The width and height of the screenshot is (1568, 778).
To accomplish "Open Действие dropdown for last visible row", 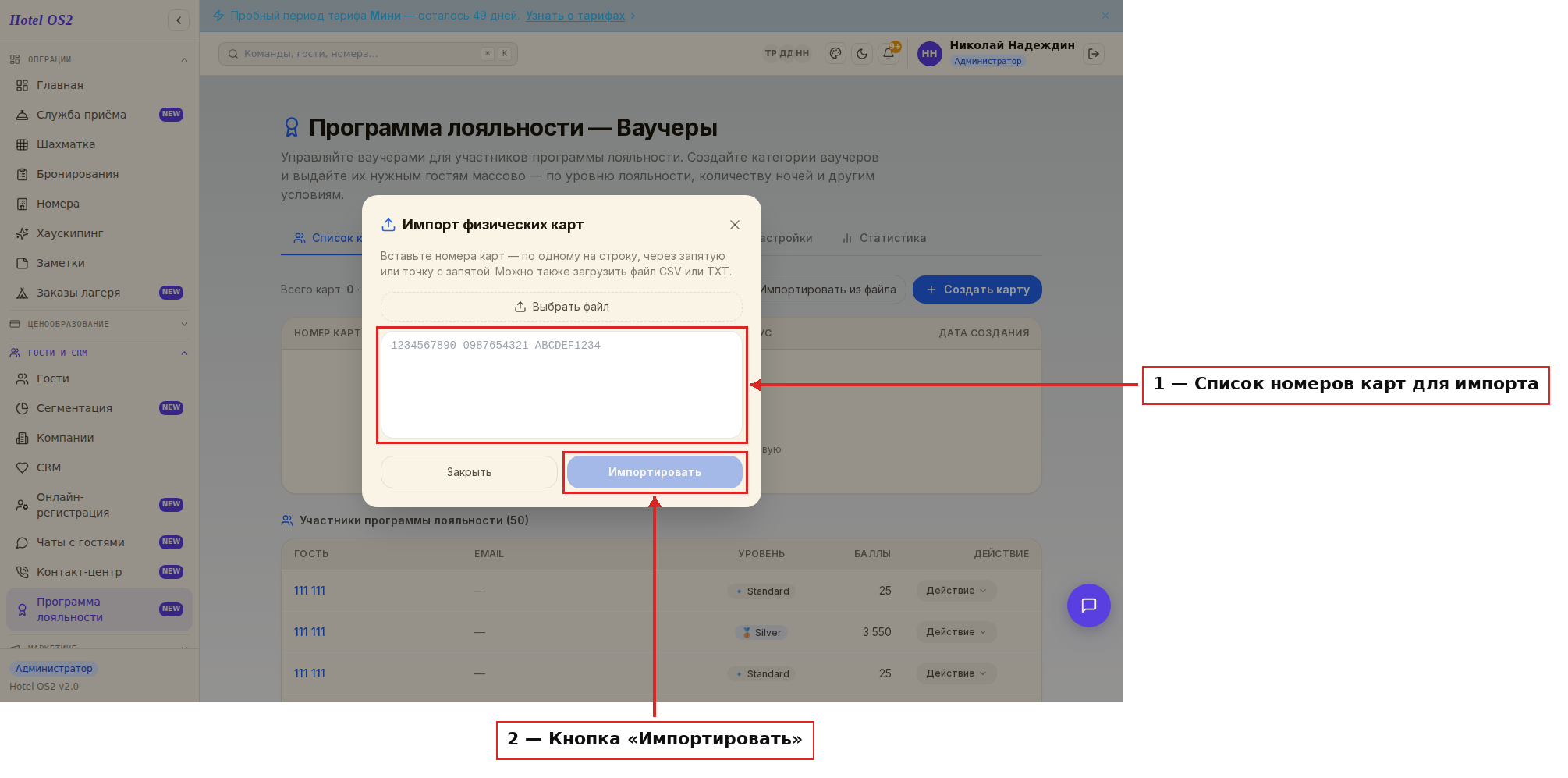I will tap(956, 673).
